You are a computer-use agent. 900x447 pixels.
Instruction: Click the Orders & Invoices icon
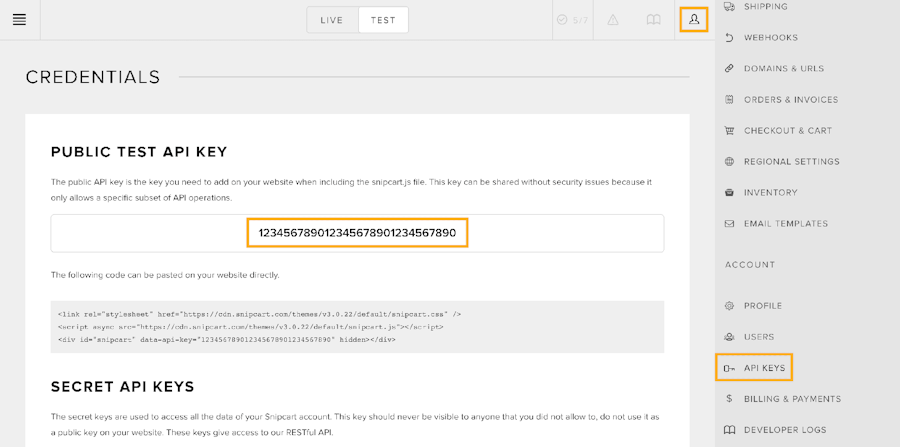[730, 99]
